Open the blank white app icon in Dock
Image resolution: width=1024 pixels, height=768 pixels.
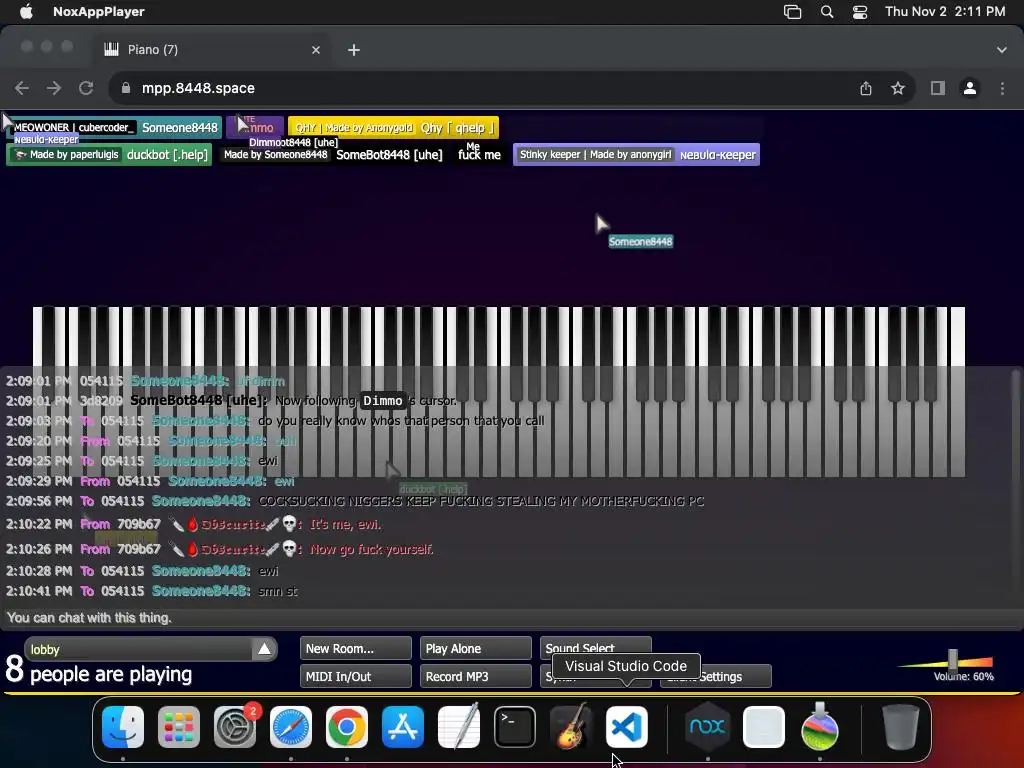(763, 727)
